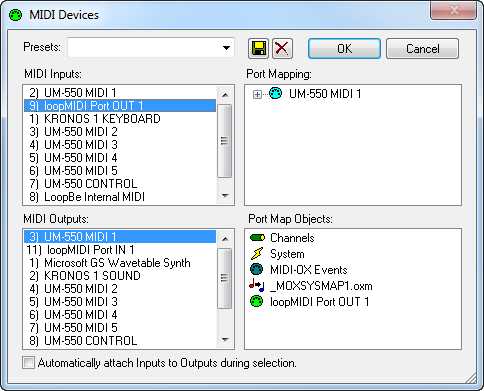Select the yellow lightning System icon

click(x=257, y=254)
